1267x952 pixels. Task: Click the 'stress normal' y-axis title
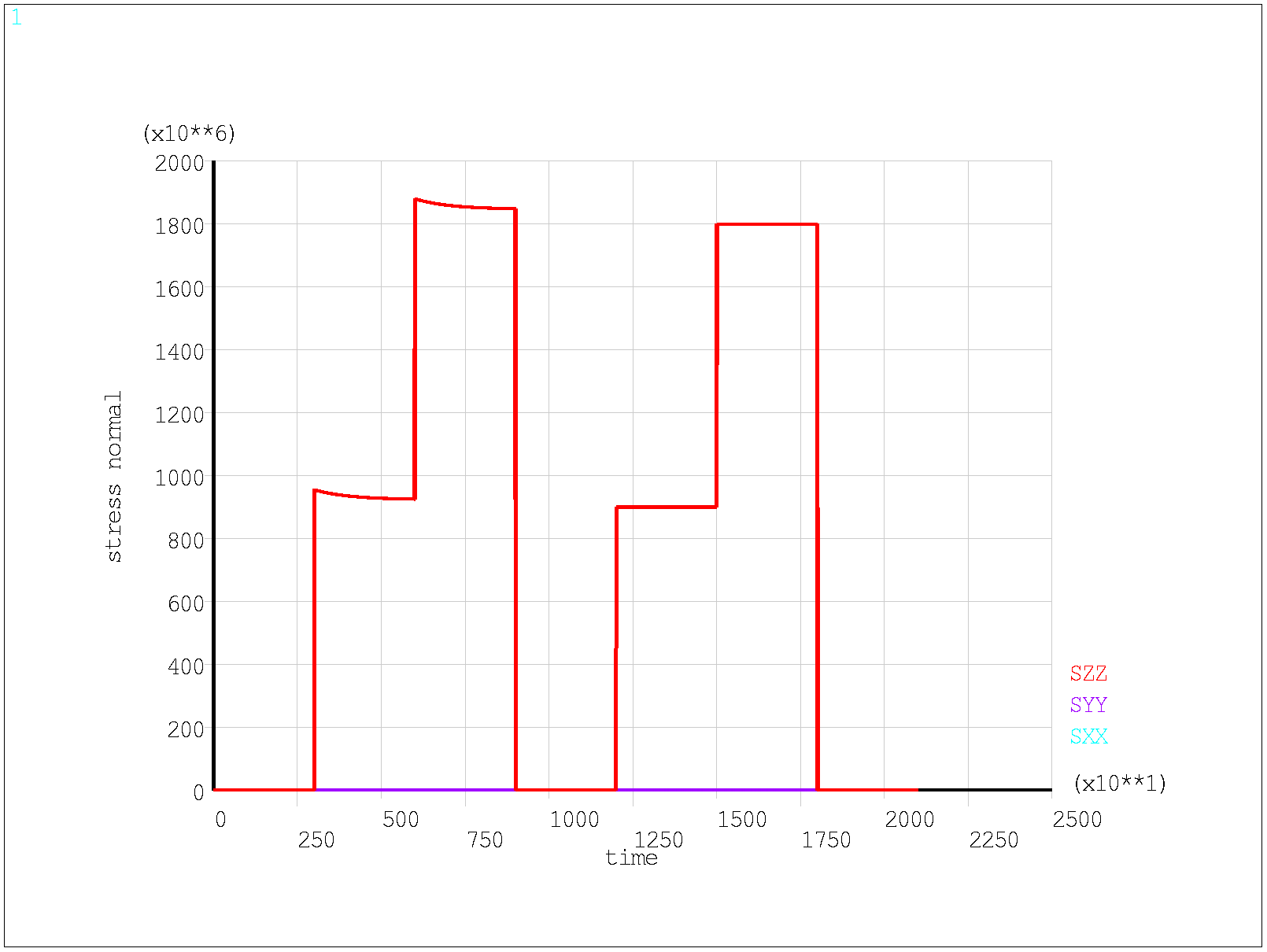click(x=114, y=476)
